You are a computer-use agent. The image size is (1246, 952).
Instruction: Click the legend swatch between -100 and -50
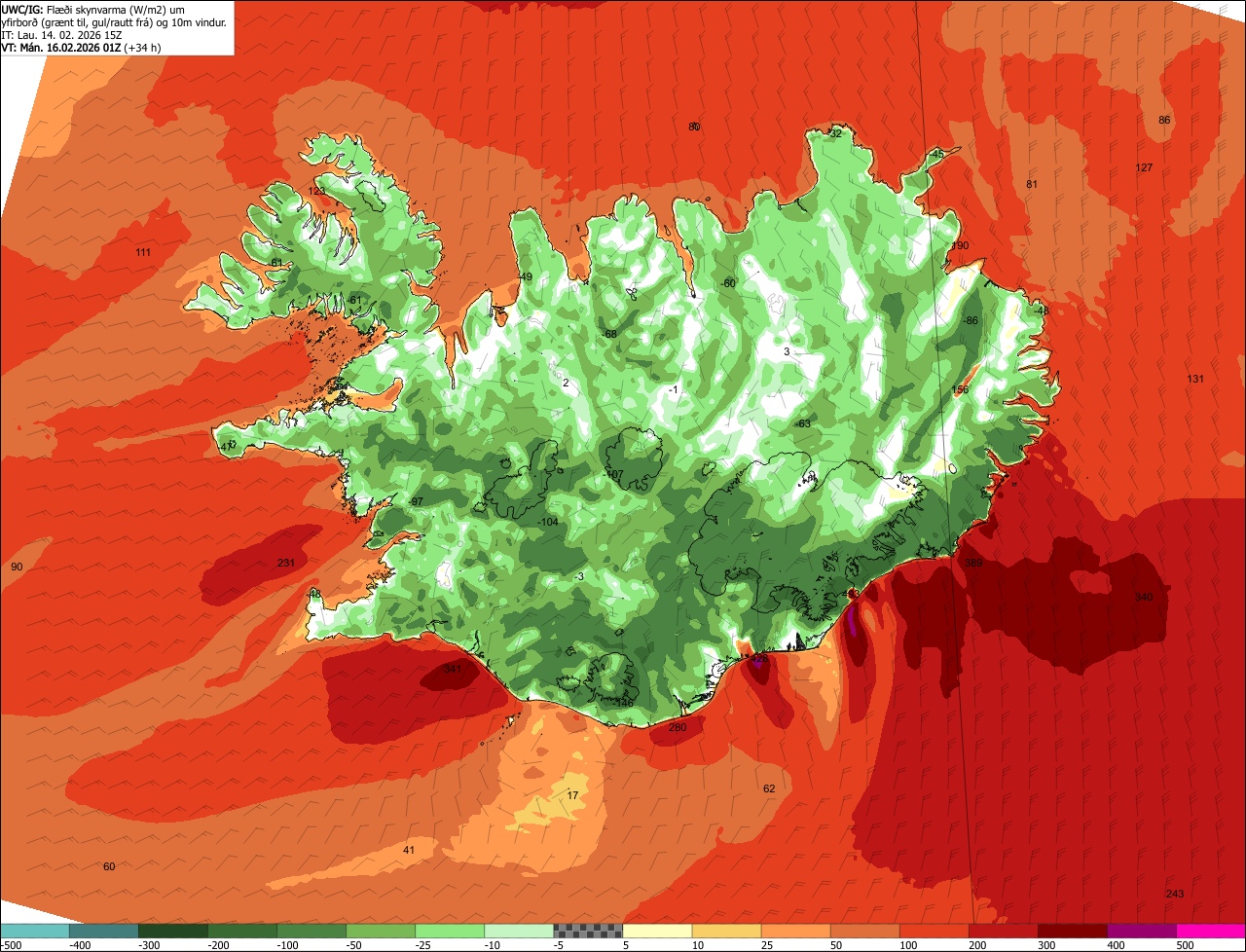click(311, 931)
